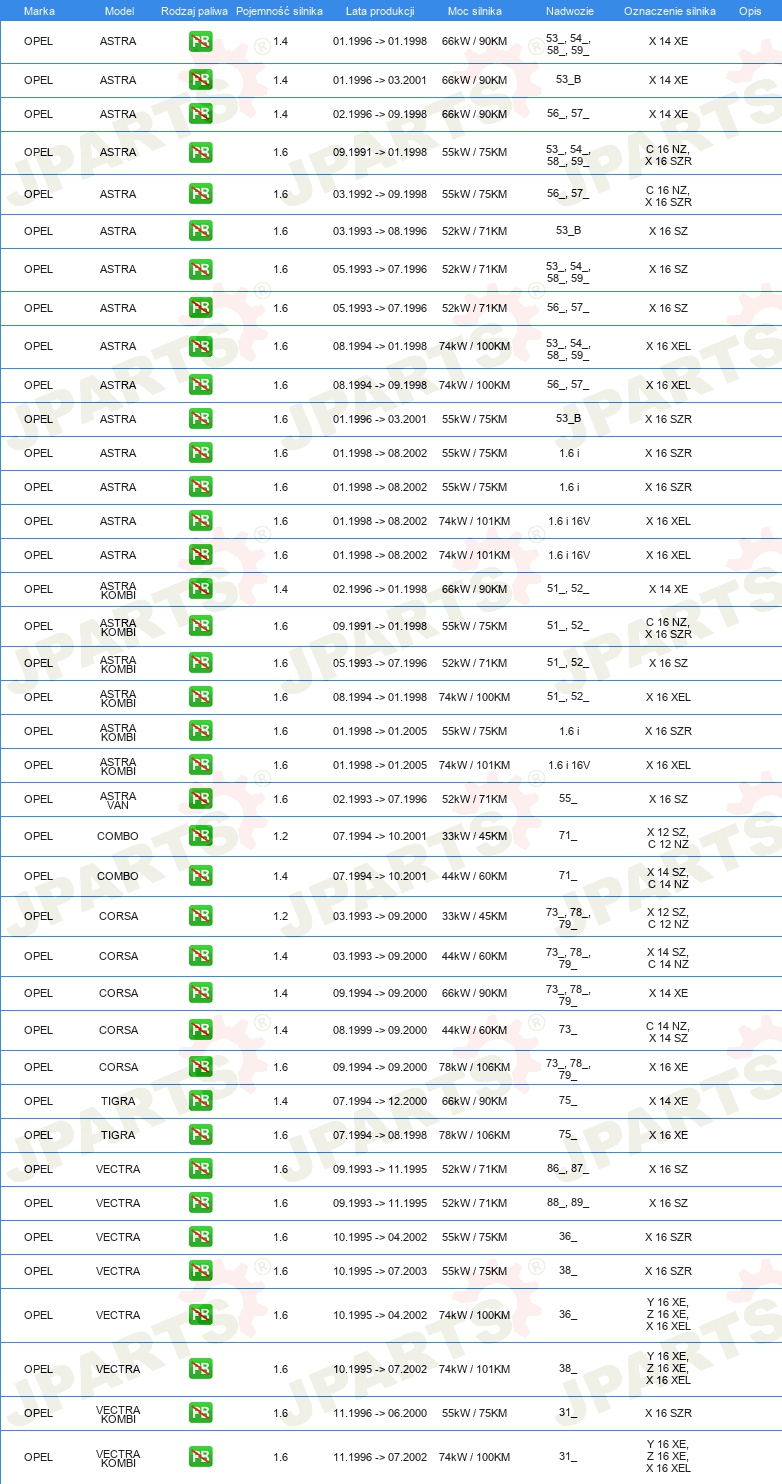Click the fuel icon in the Tigra 1.4 row
Viewport: 782px width, 1484px height.
tap(201, 1101)
